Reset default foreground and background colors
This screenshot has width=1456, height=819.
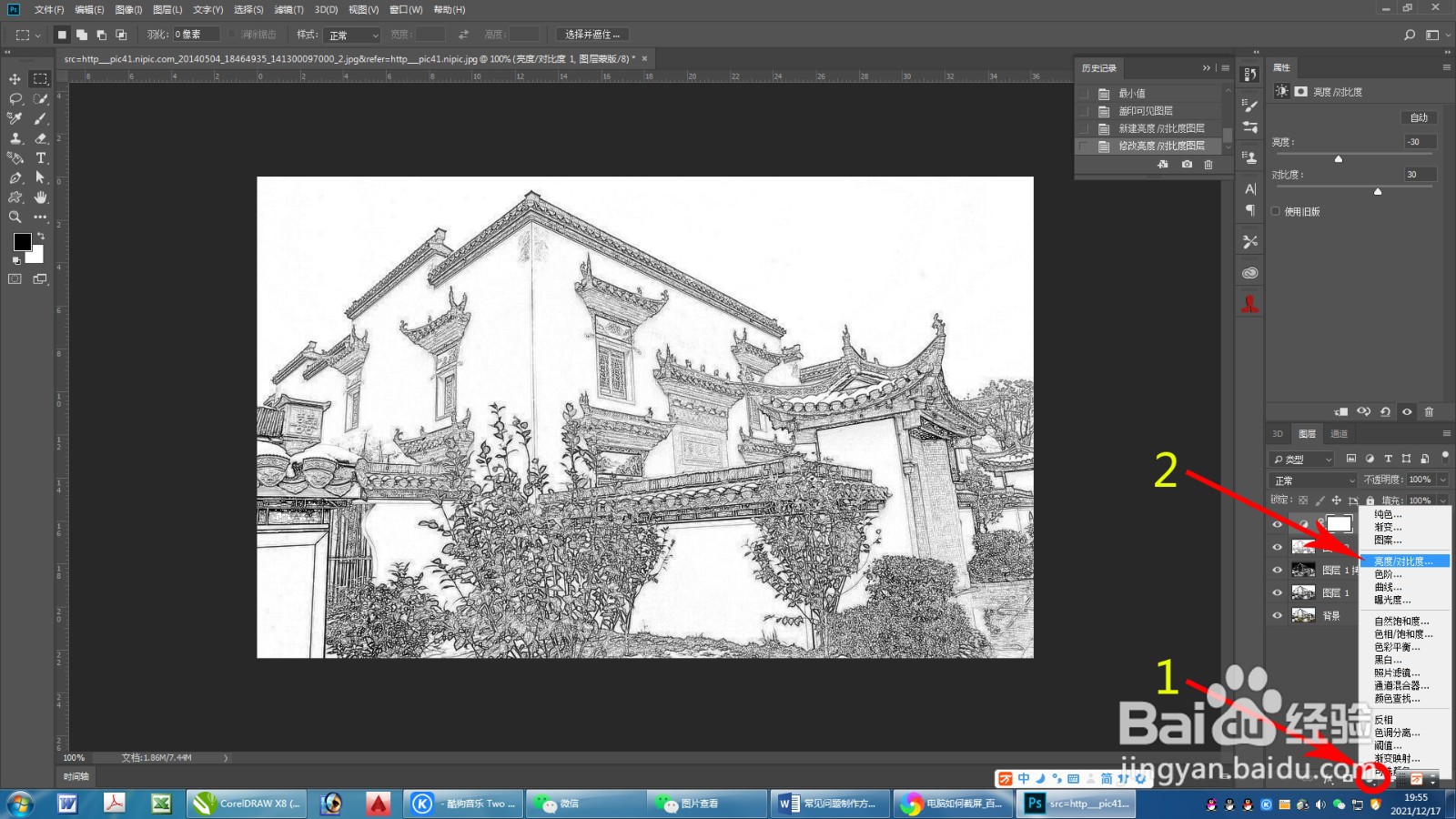16,260
